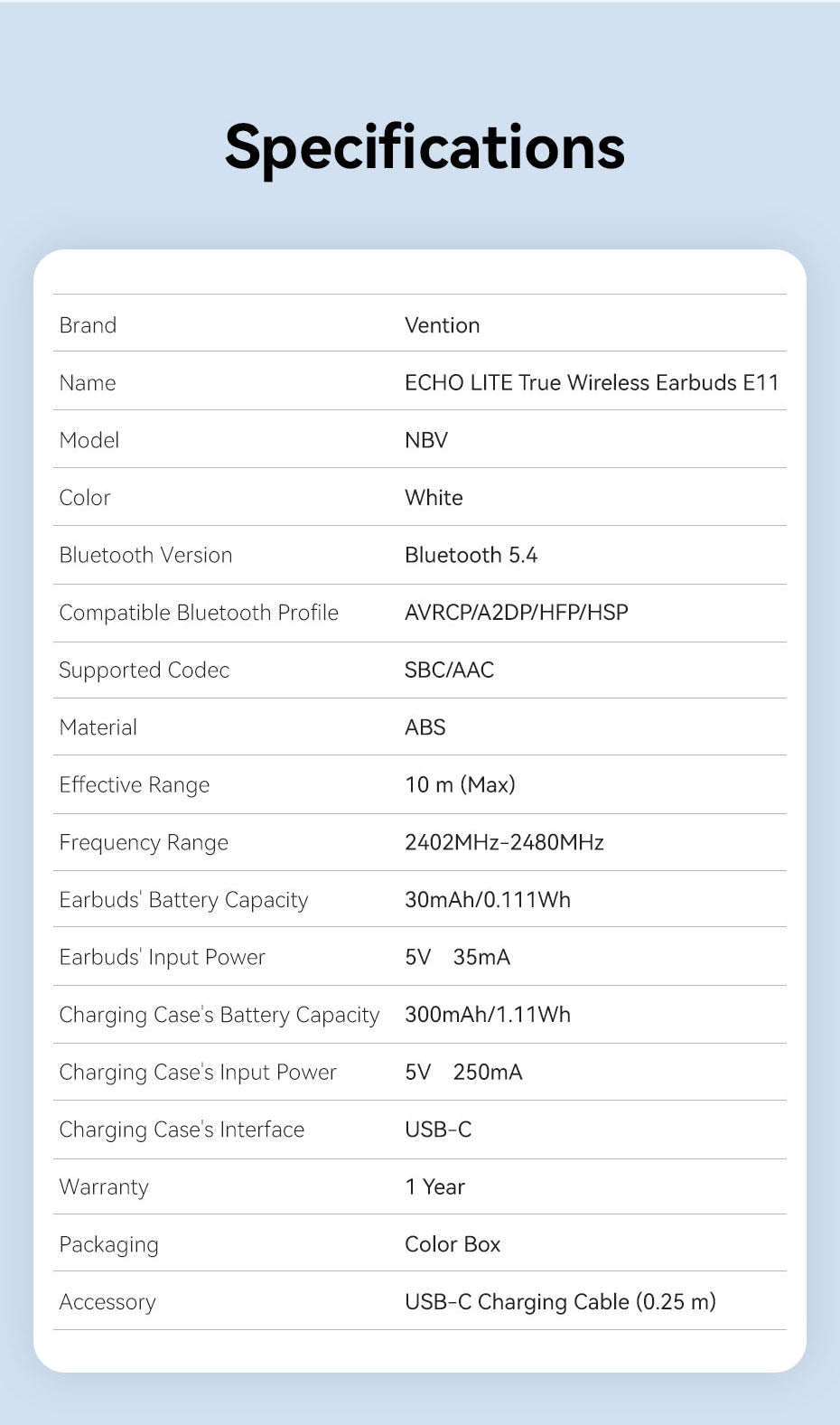
Task: Click the White color value
Action: pyautogui.click(x=434, y=498)
